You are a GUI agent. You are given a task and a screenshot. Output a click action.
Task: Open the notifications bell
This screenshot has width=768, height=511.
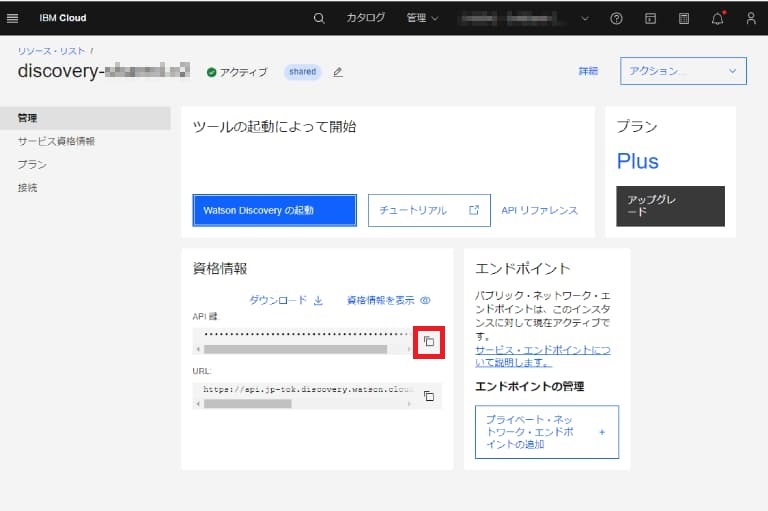[x=718, y=18]
